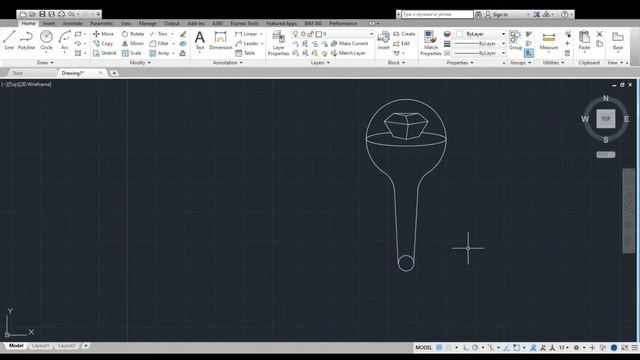Click the Scale command

(x=131, y=53)
